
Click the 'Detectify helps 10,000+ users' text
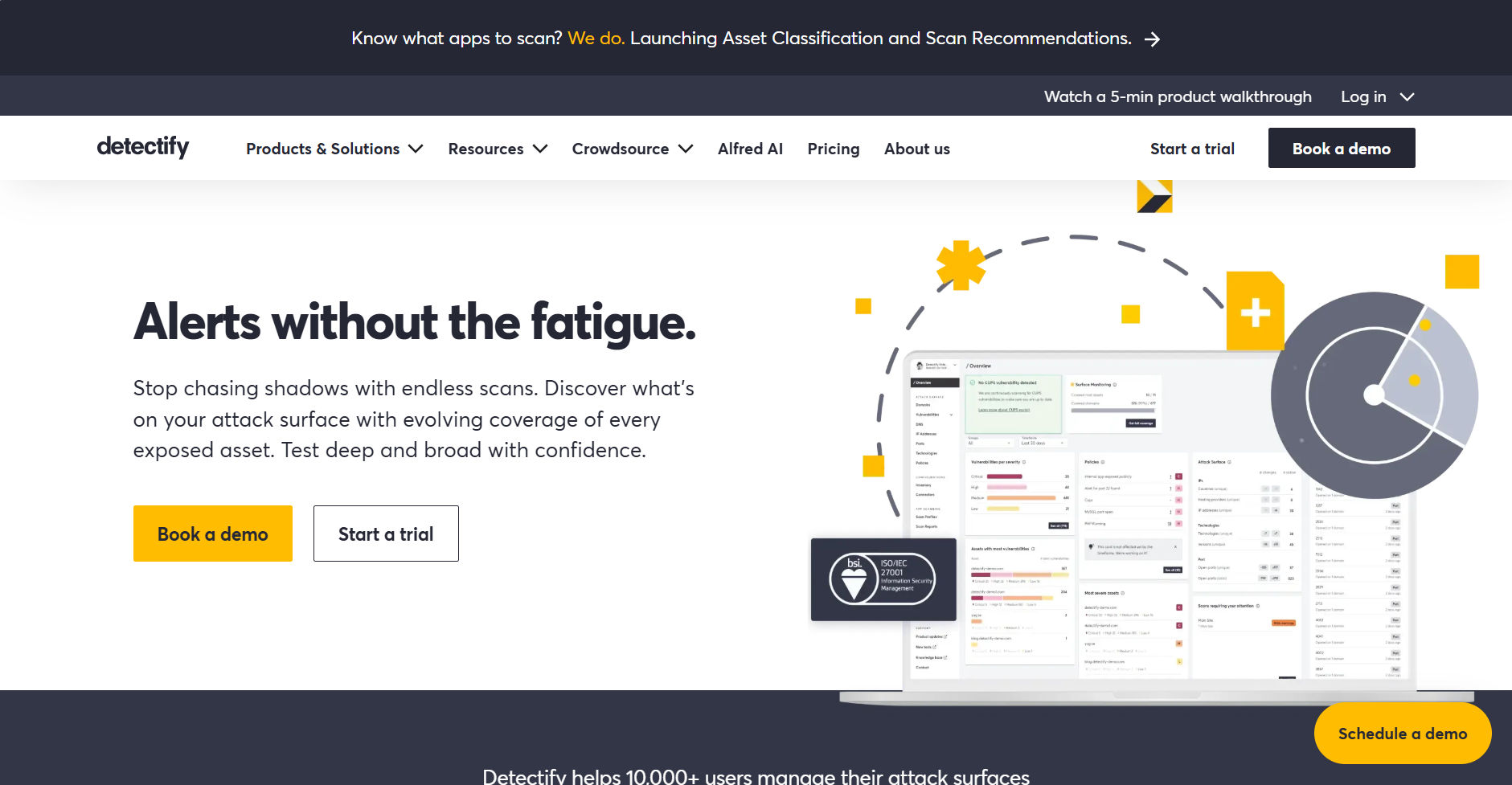[756, 776]
